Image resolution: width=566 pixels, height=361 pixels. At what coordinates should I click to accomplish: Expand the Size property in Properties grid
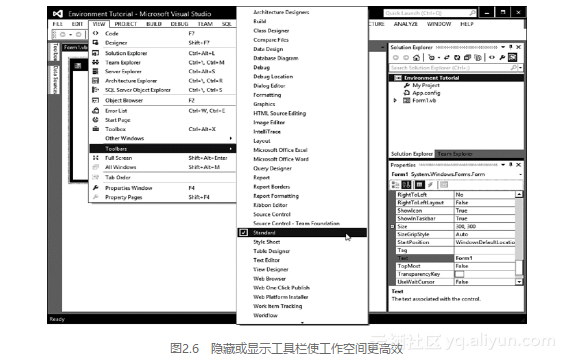(x=392, y=226)
